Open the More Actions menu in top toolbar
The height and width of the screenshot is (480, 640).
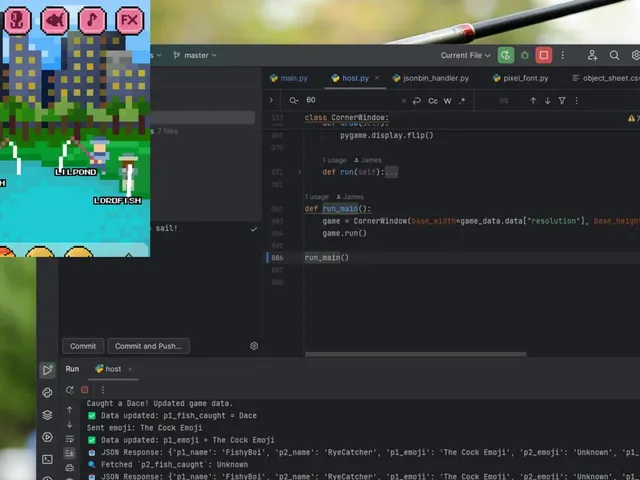(x=562, y=55)
